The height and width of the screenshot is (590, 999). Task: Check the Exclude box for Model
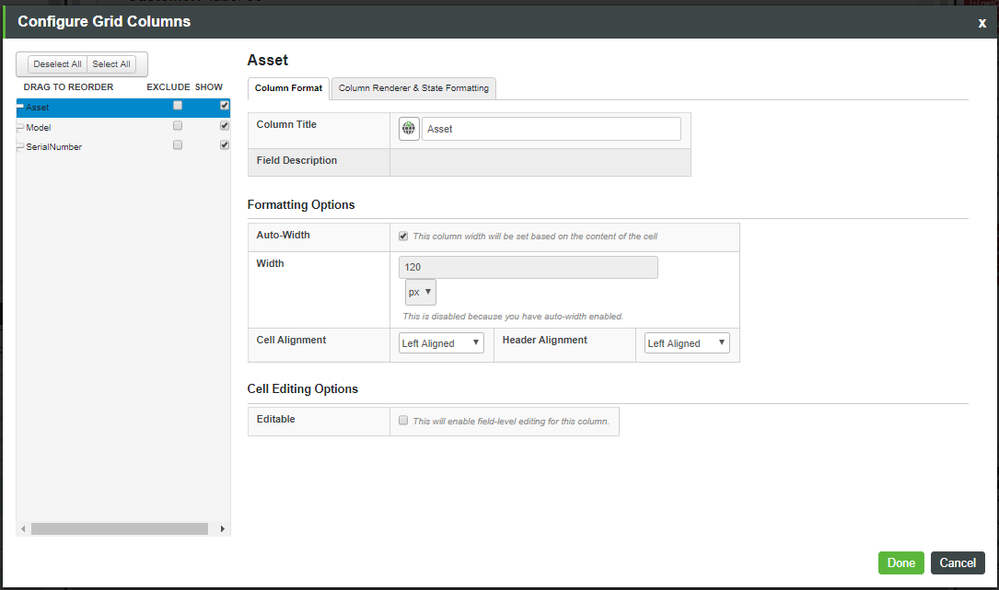(177, 125)
